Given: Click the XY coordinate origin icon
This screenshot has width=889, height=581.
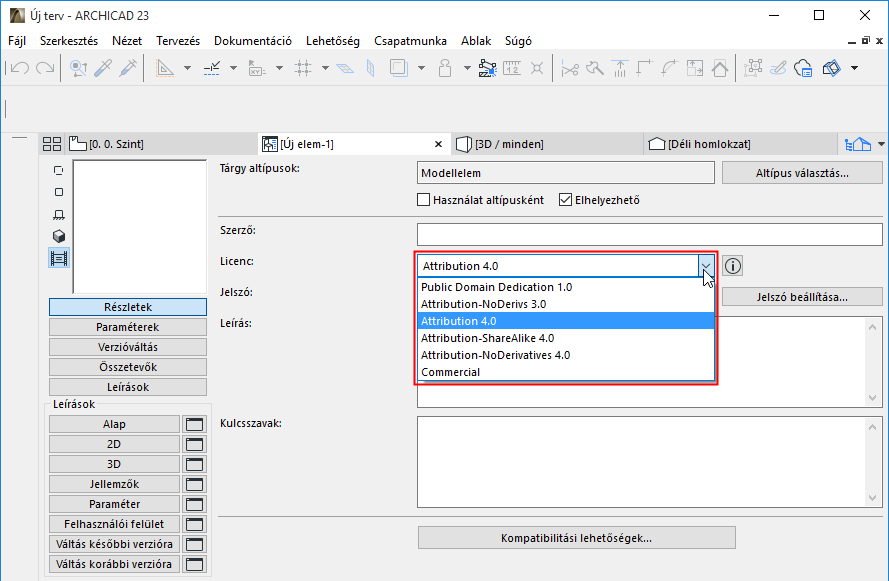Looking at the screenshot, I should pos(257,68).
